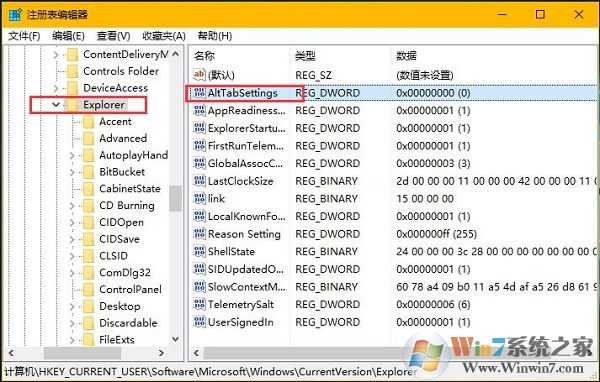Click the LocalKnownFo value icon

199,216
